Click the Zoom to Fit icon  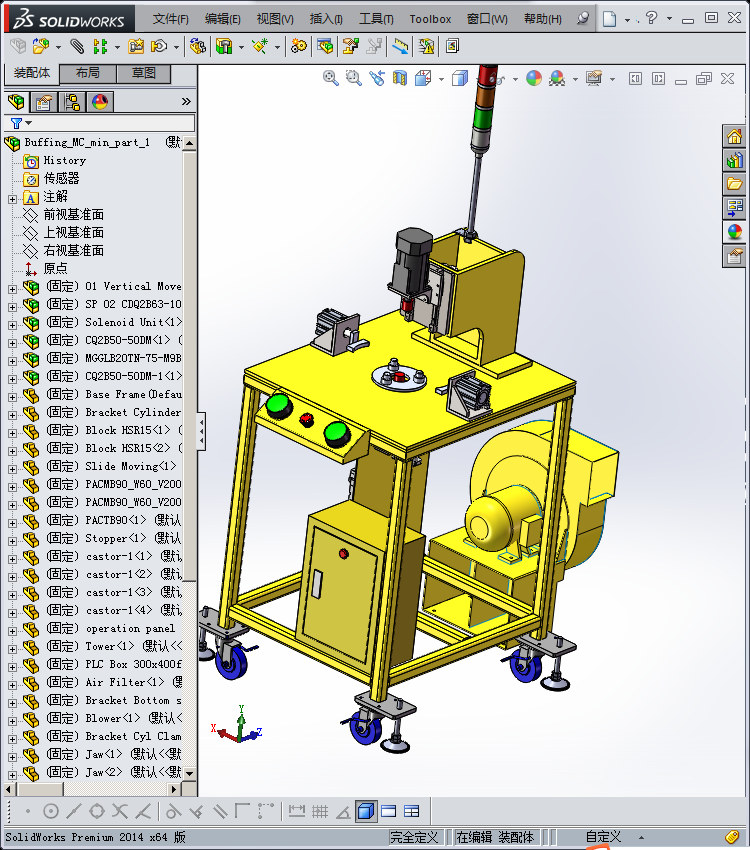pos(331,79)
